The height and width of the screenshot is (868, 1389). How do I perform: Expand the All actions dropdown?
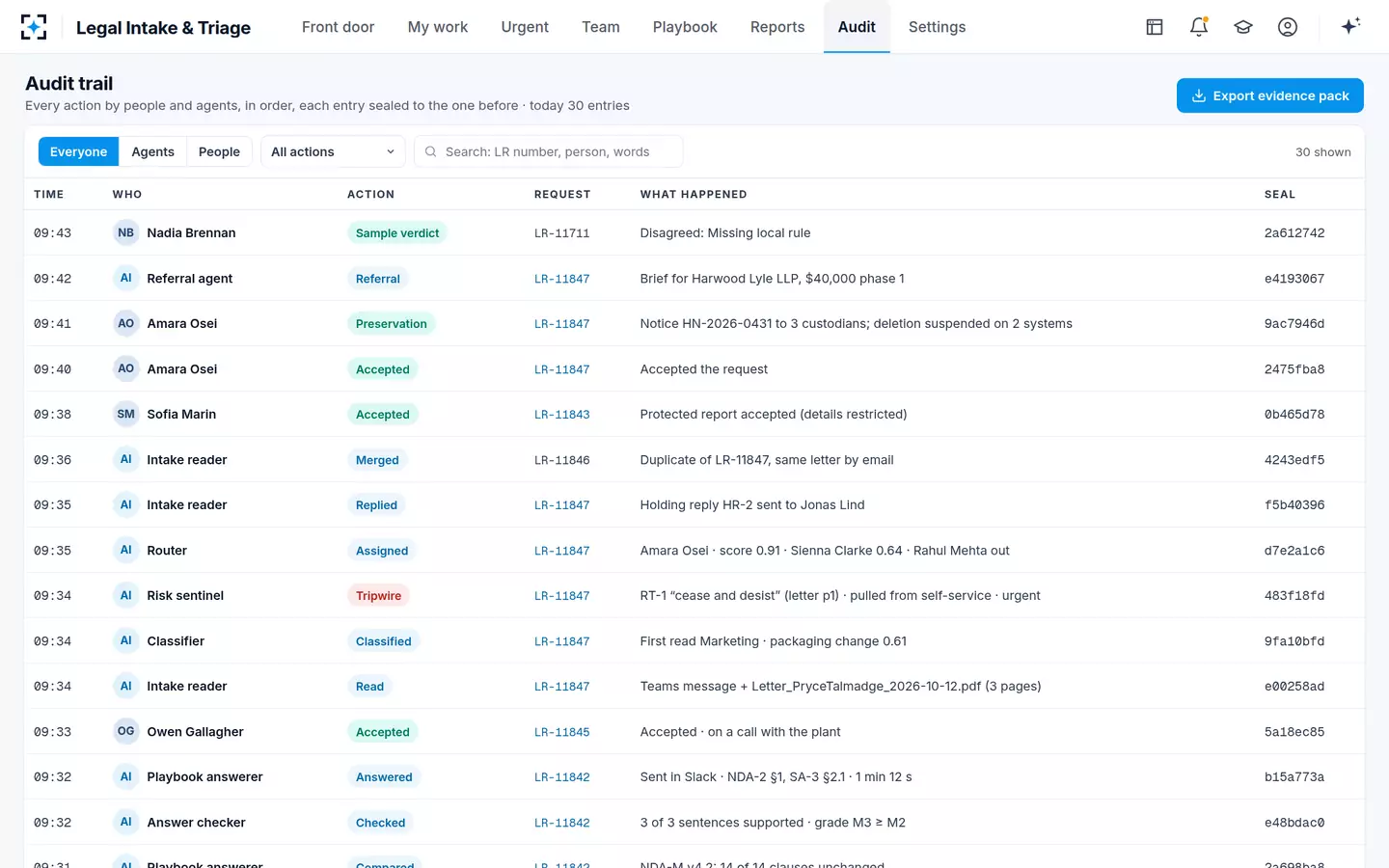click(333, 151)
